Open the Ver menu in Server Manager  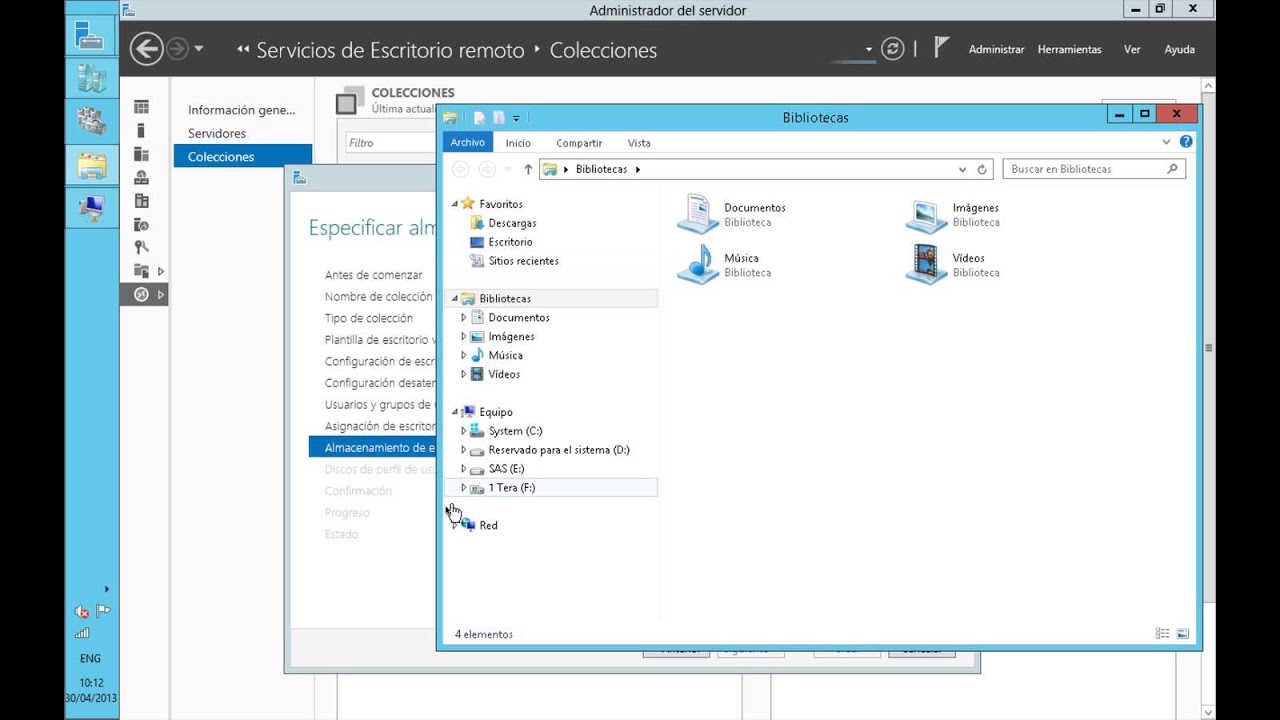(x=1132, y=49)
